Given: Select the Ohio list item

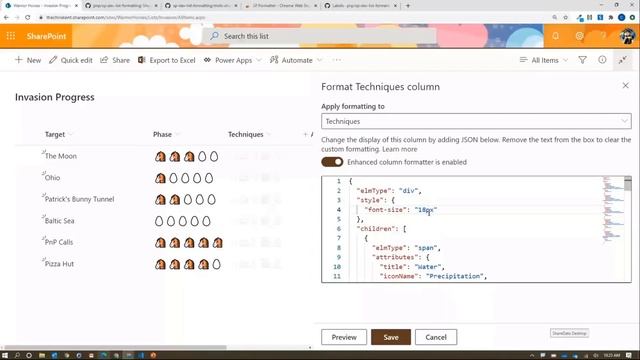Looking at the screenshot, I should point(52,178).
